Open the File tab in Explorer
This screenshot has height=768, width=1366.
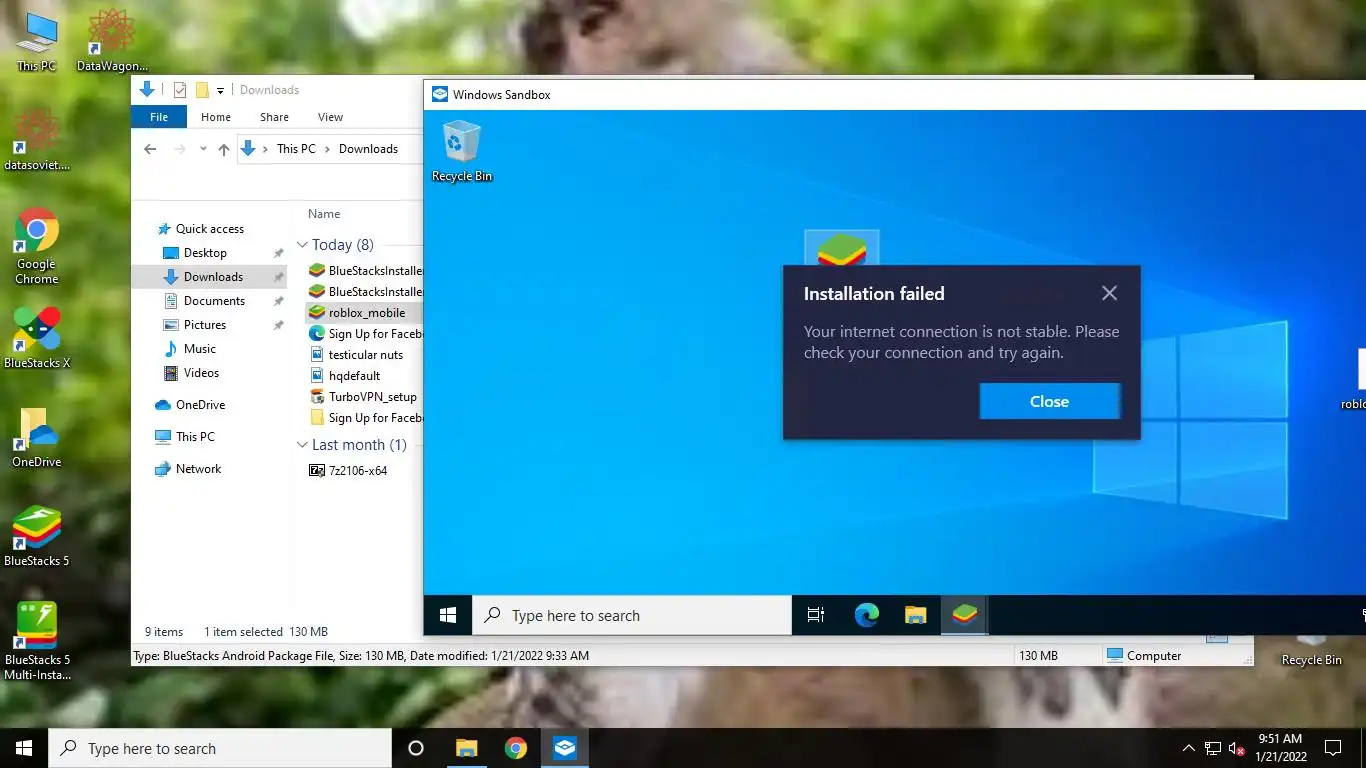(159, 117)
